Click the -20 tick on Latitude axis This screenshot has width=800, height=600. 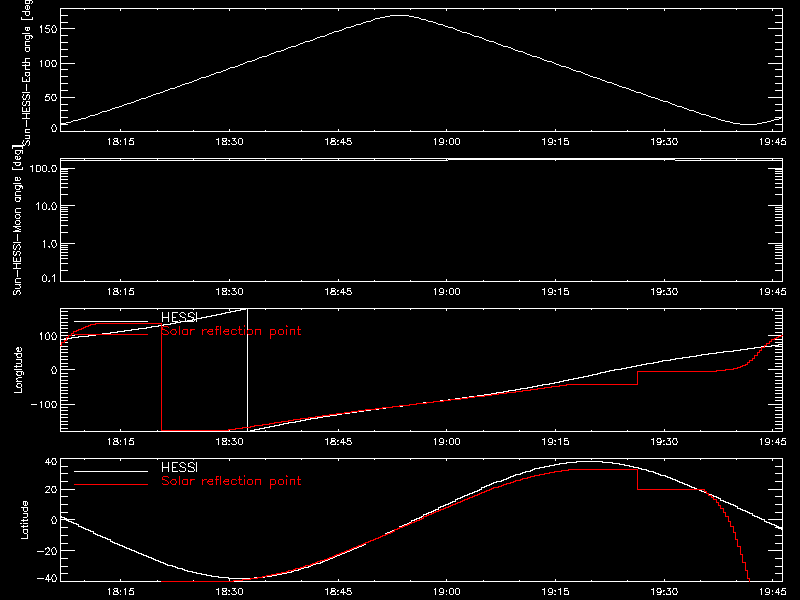(47, 551)
